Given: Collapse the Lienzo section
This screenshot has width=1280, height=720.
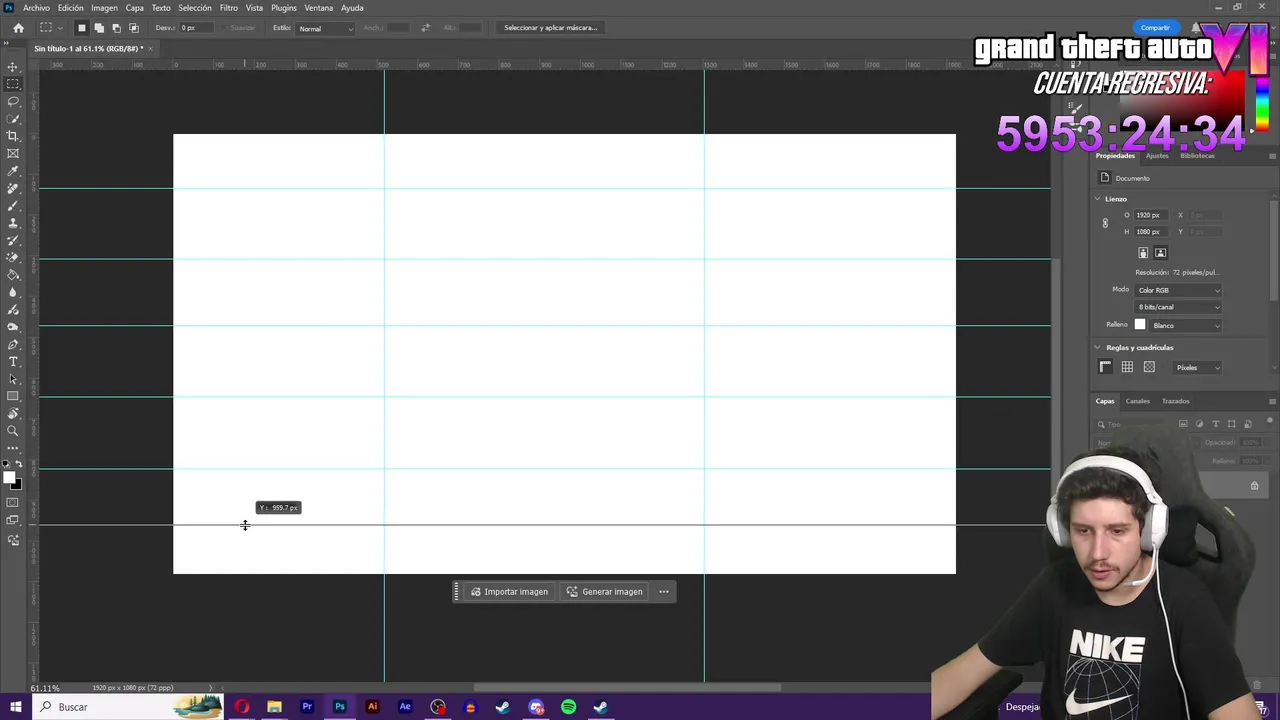Looking at the screenshot, I should click(1098, 199).
